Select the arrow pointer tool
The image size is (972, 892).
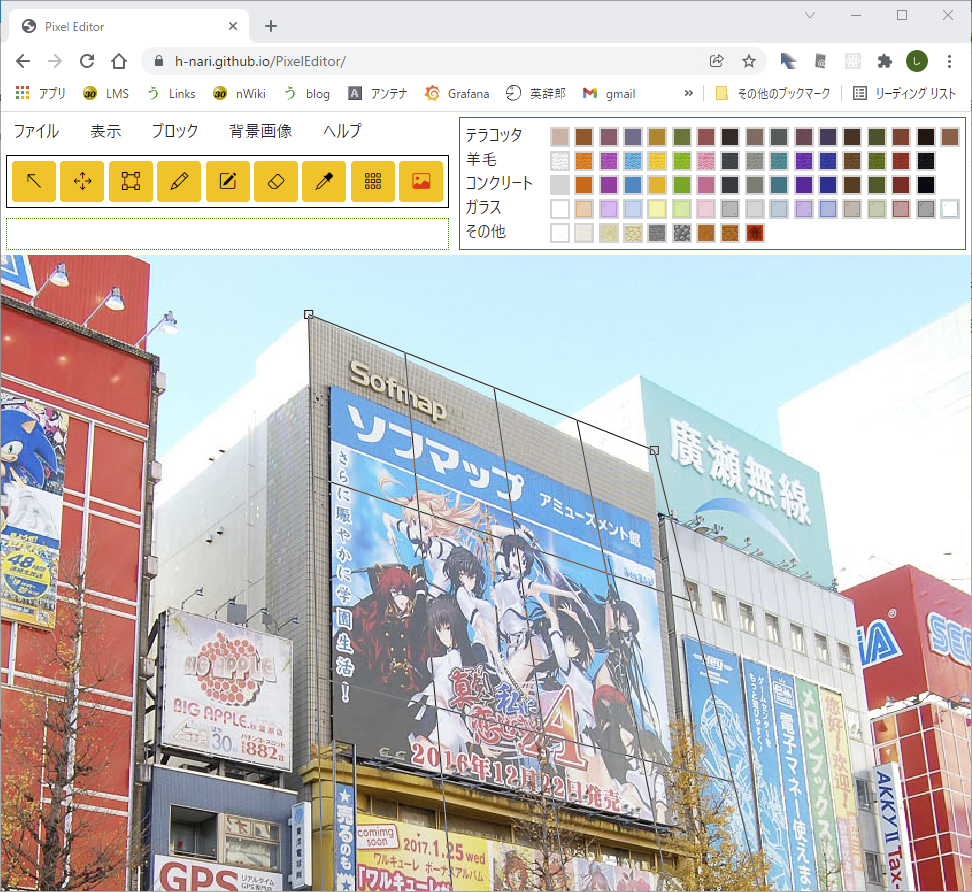tap(34, 181)
